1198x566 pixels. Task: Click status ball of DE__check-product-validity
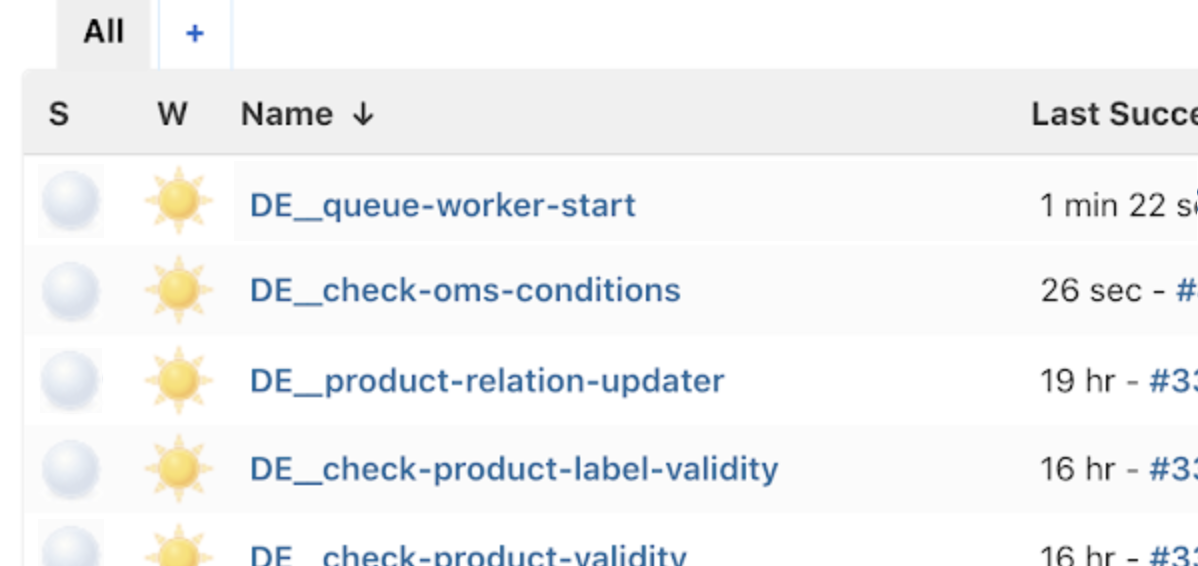coord(70,547)
